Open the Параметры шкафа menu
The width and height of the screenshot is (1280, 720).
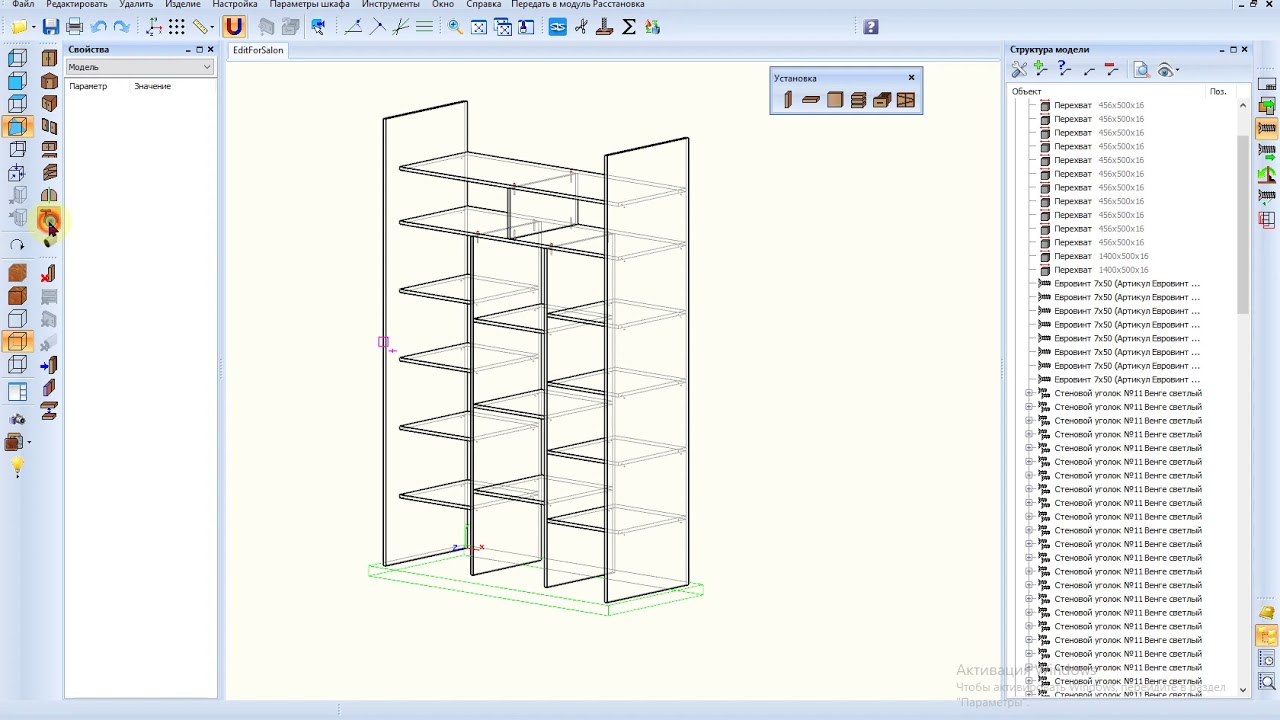[x=309, y=5]
